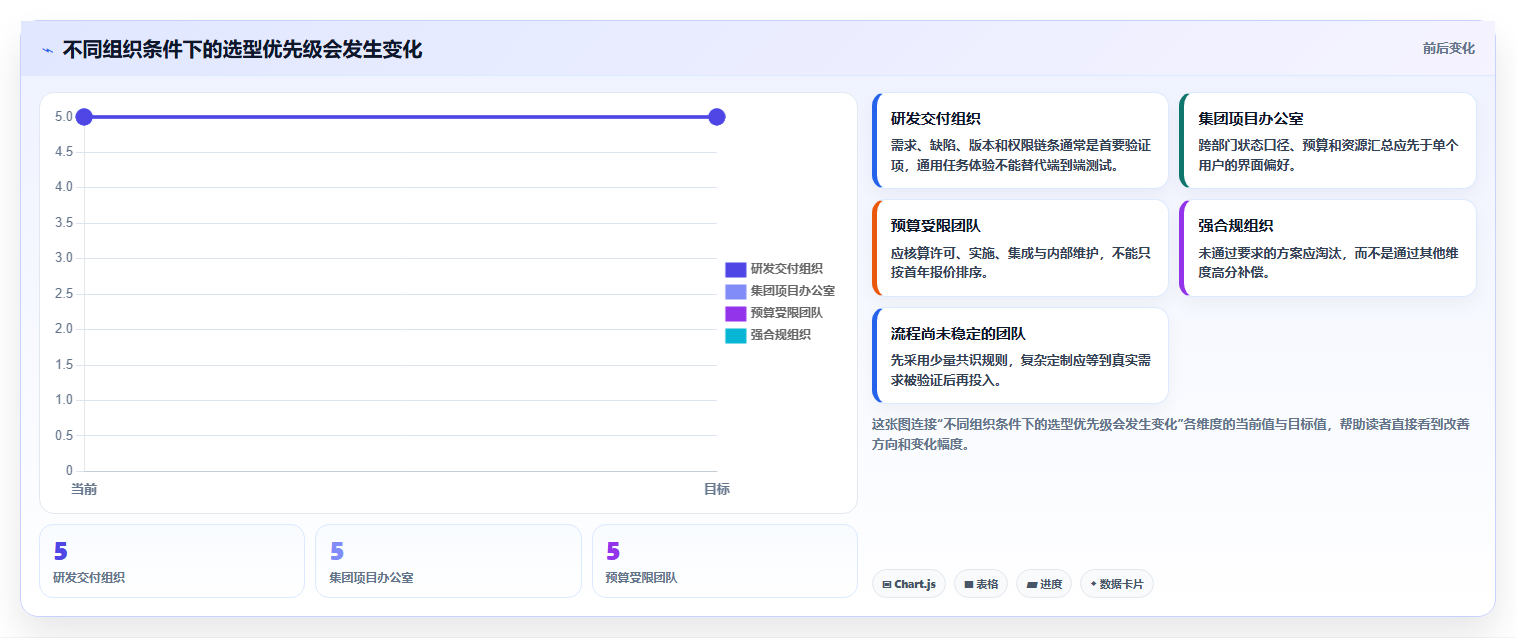Click the 表格 tag chip
This screenshot has height=638, width=1516.
click(x=981, y=584)
